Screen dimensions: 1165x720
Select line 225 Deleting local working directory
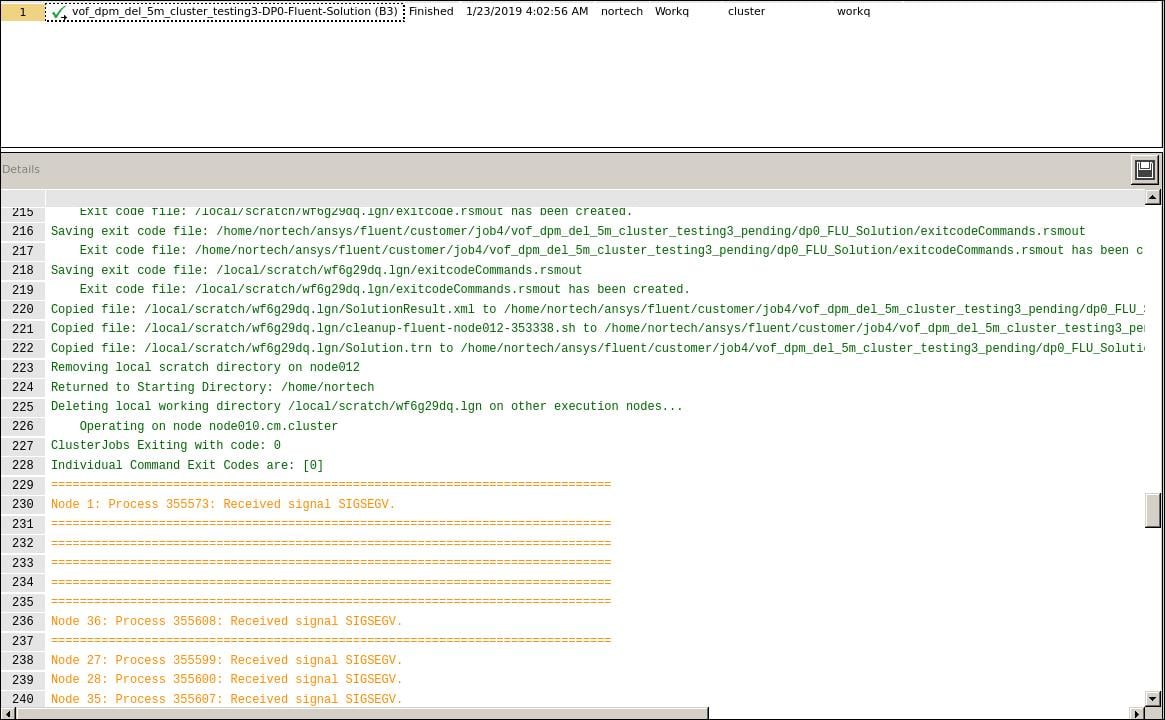(366, 406)
